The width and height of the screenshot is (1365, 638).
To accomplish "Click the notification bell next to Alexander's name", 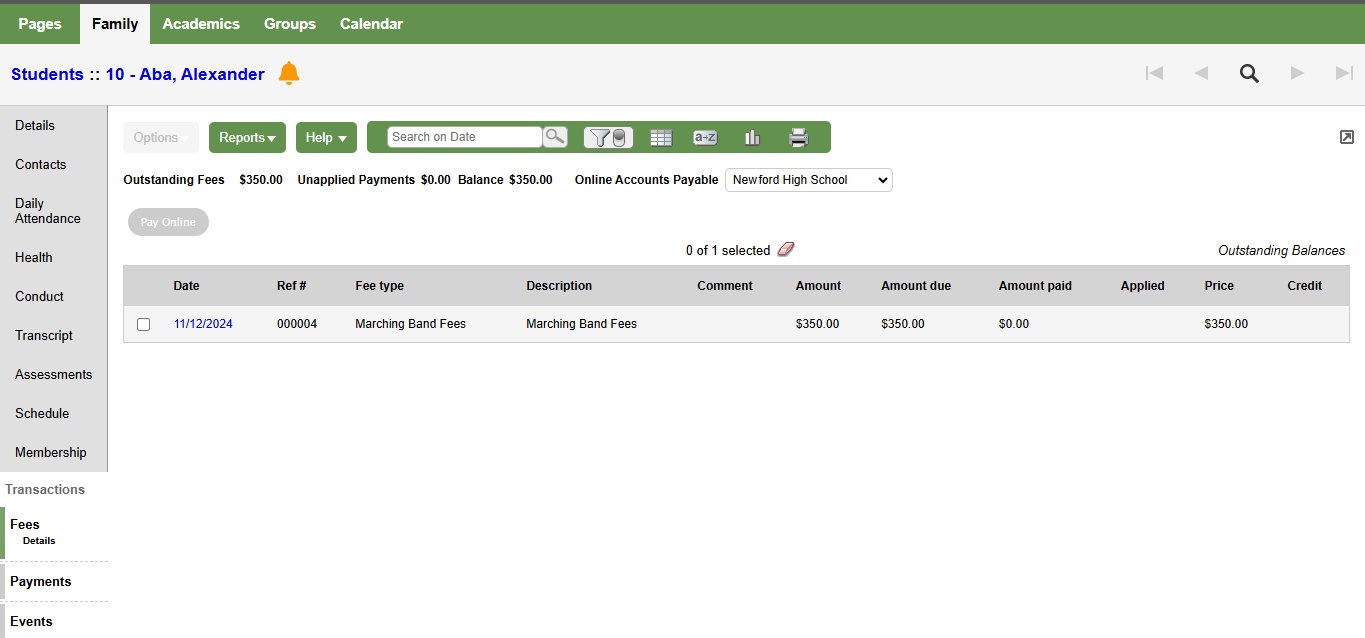I will pos(288,73).
